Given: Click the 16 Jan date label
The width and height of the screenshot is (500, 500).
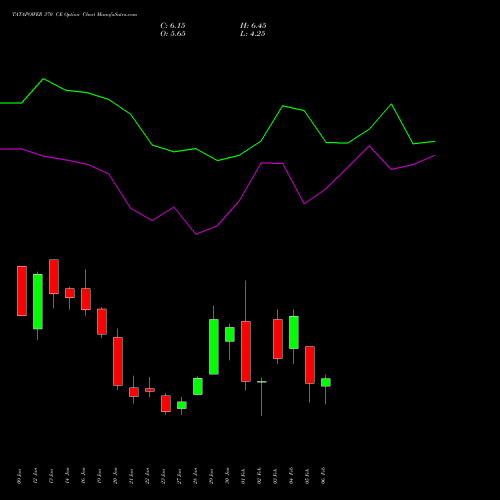Looking at the screenshot, I should point(84,476).
